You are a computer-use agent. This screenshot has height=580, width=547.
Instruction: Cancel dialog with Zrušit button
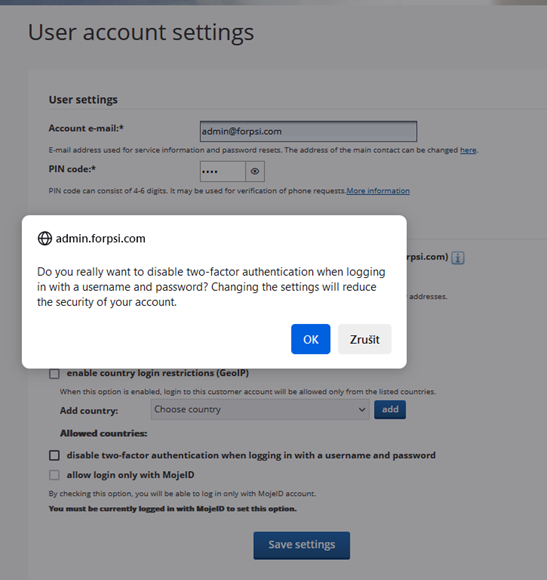[365, 339]
